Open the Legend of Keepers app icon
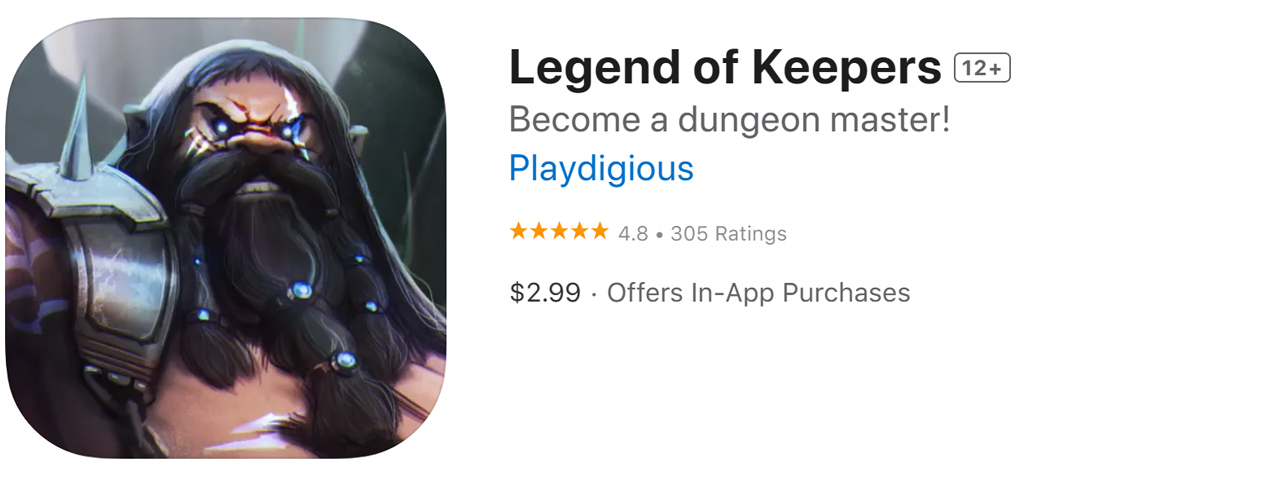Image resolution: width=1280 pixels, height=477 pixels. [225, 238]
